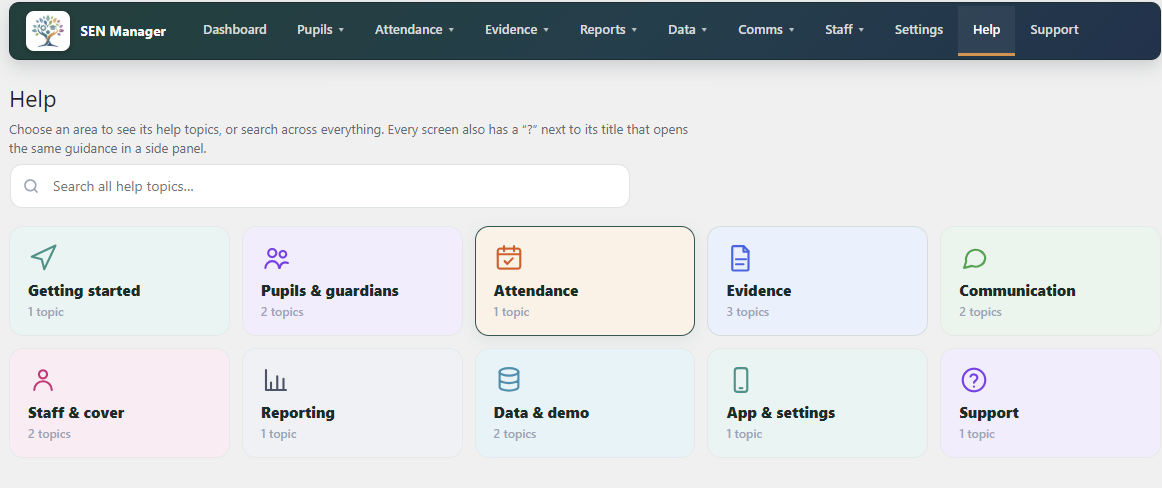Click the calendar check Attendance icon
This screenshot has height=488, width=1162.
[508, 258]
